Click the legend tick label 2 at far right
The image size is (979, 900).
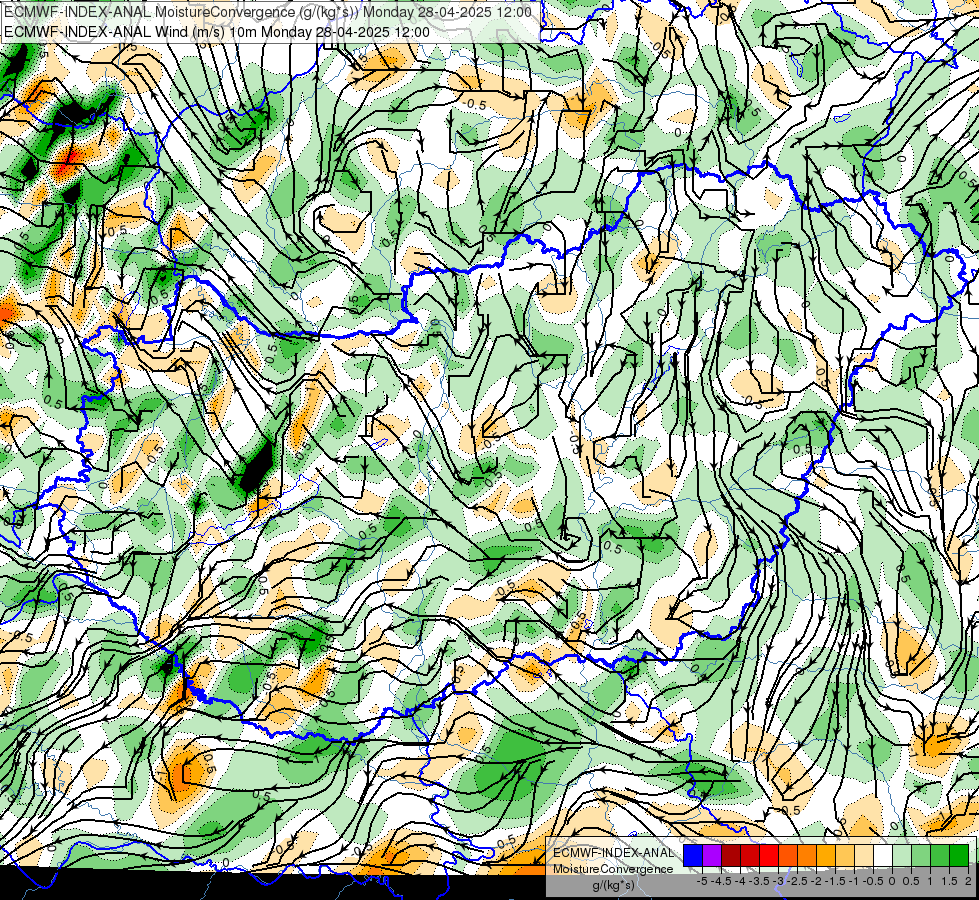tap(968, 881)
